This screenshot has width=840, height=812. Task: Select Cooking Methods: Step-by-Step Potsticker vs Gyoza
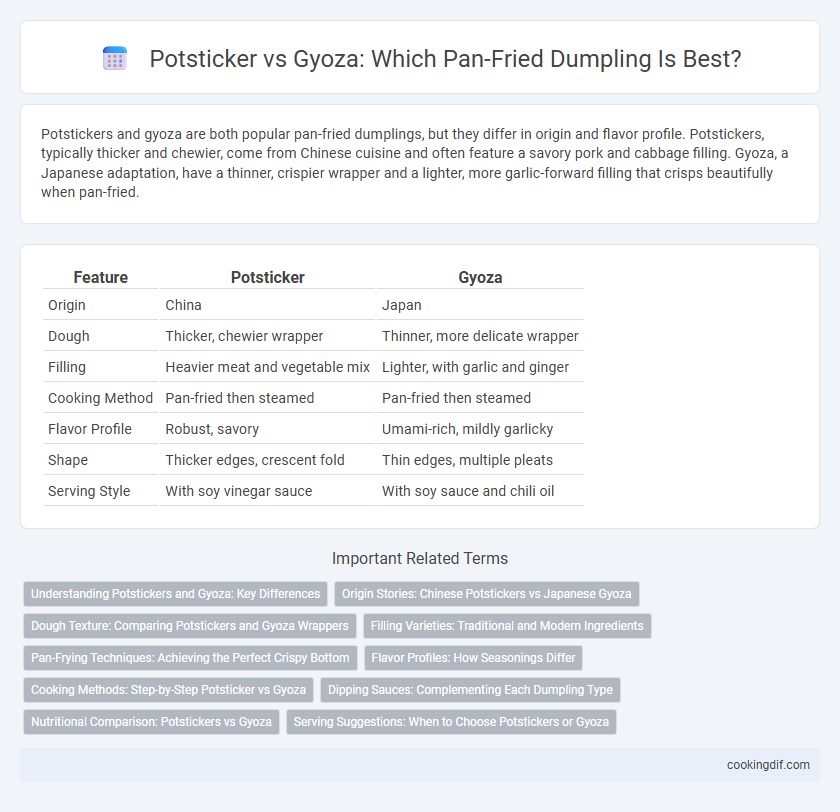[168, 690]
